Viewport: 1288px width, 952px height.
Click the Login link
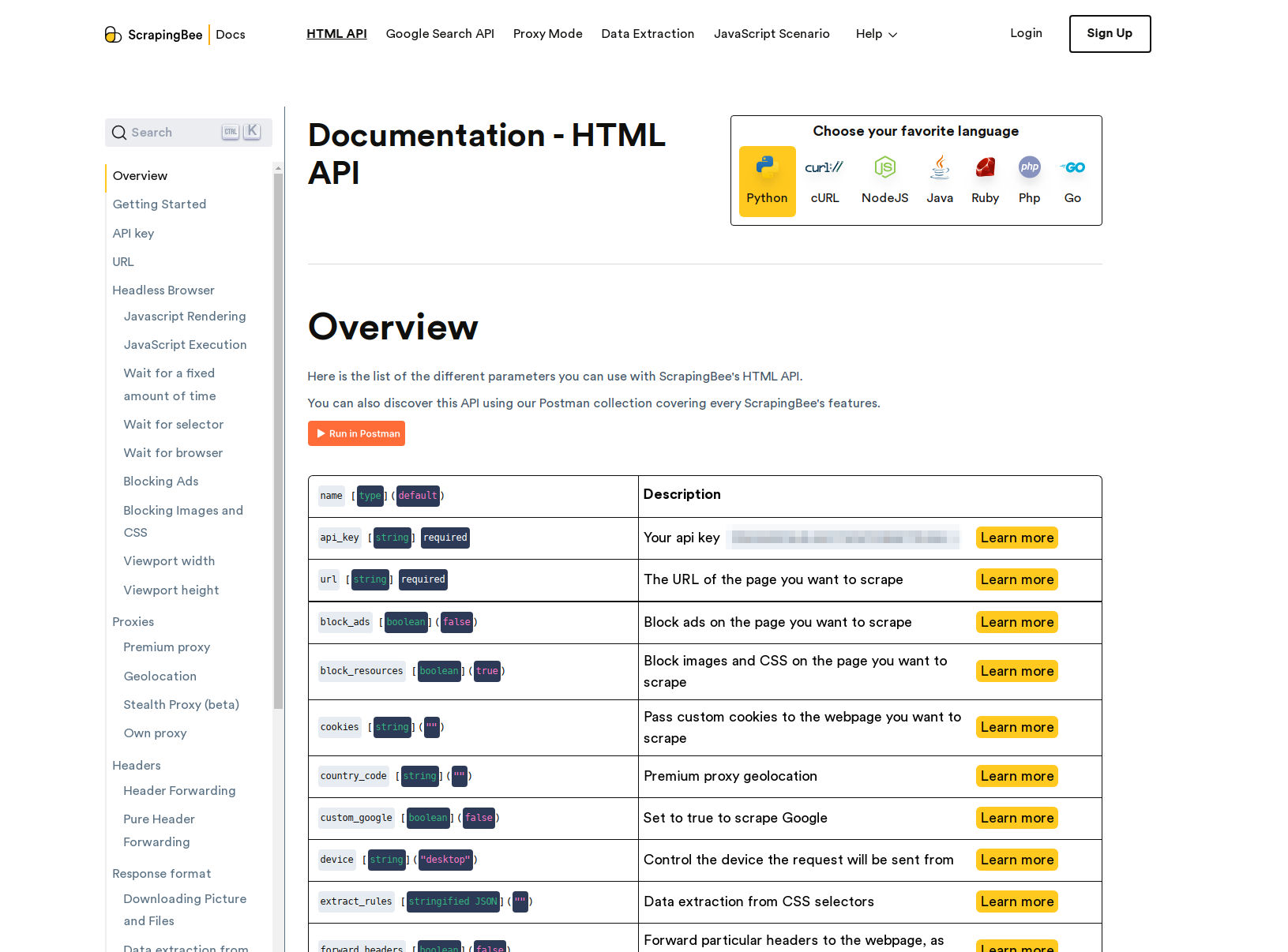(1026, 33)
